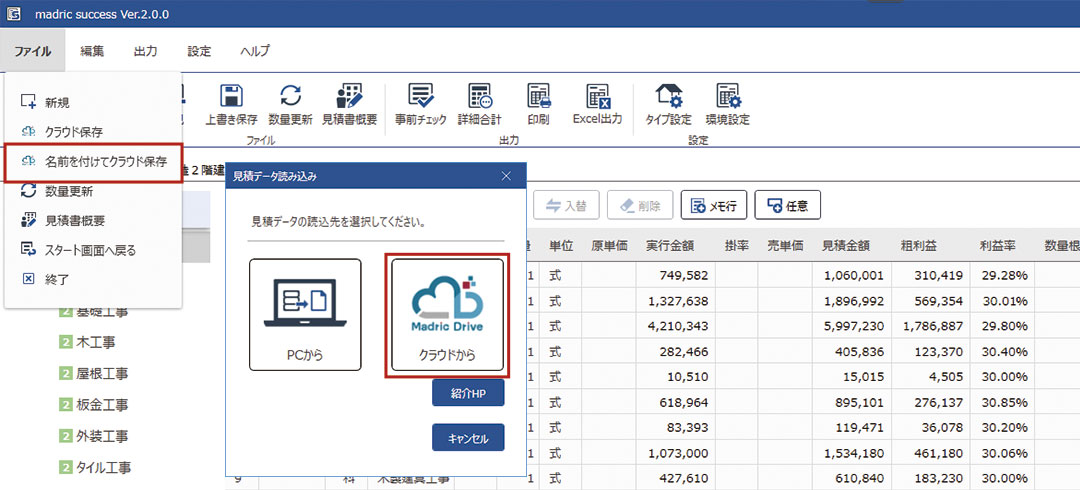Viewport: 1080px width, 490px height.
Task: Click the 入替 button
Action: pyautogui.click(x=566, y=205)
